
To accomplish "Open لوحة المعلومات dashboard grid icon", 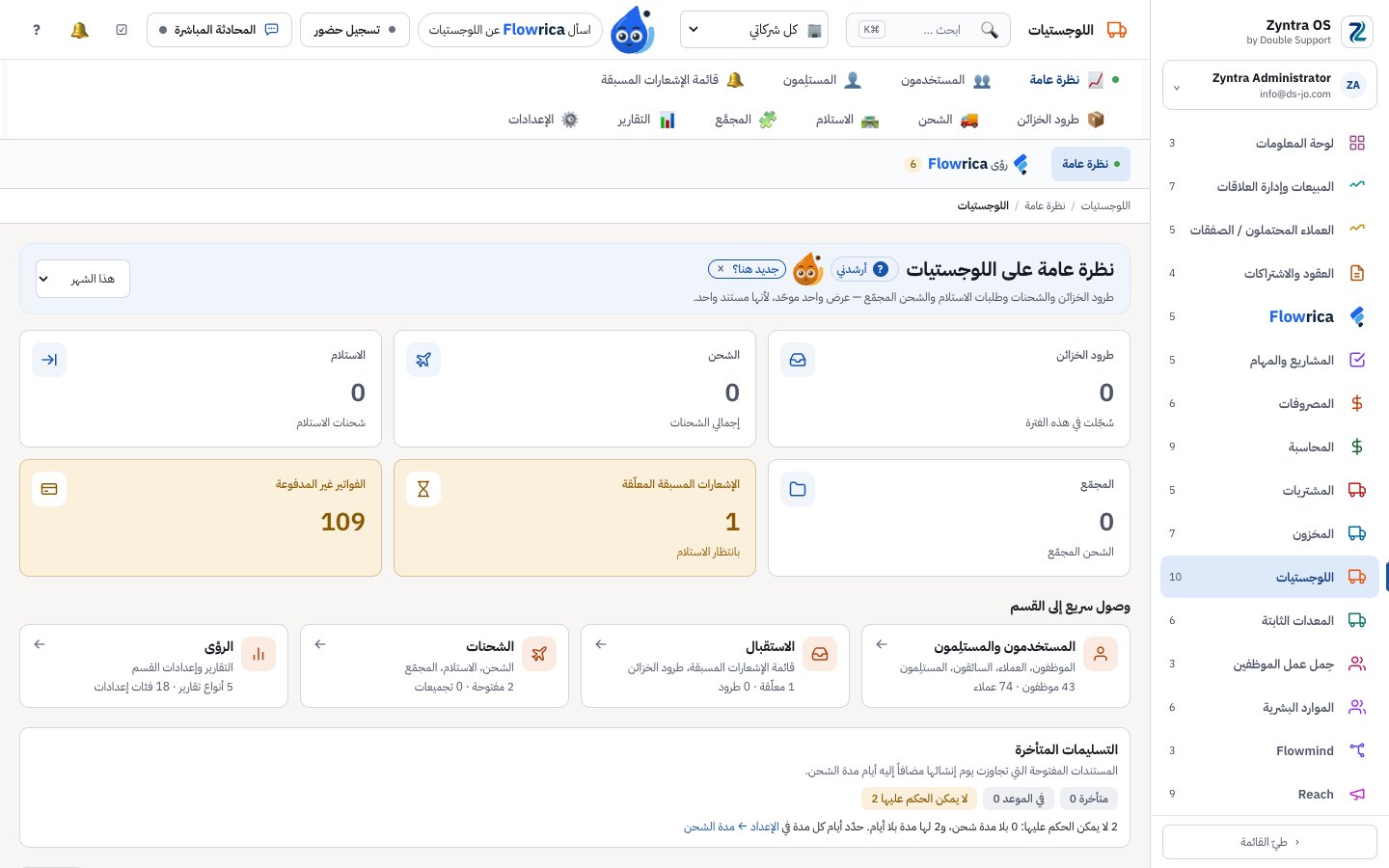I will (1357, 143).
